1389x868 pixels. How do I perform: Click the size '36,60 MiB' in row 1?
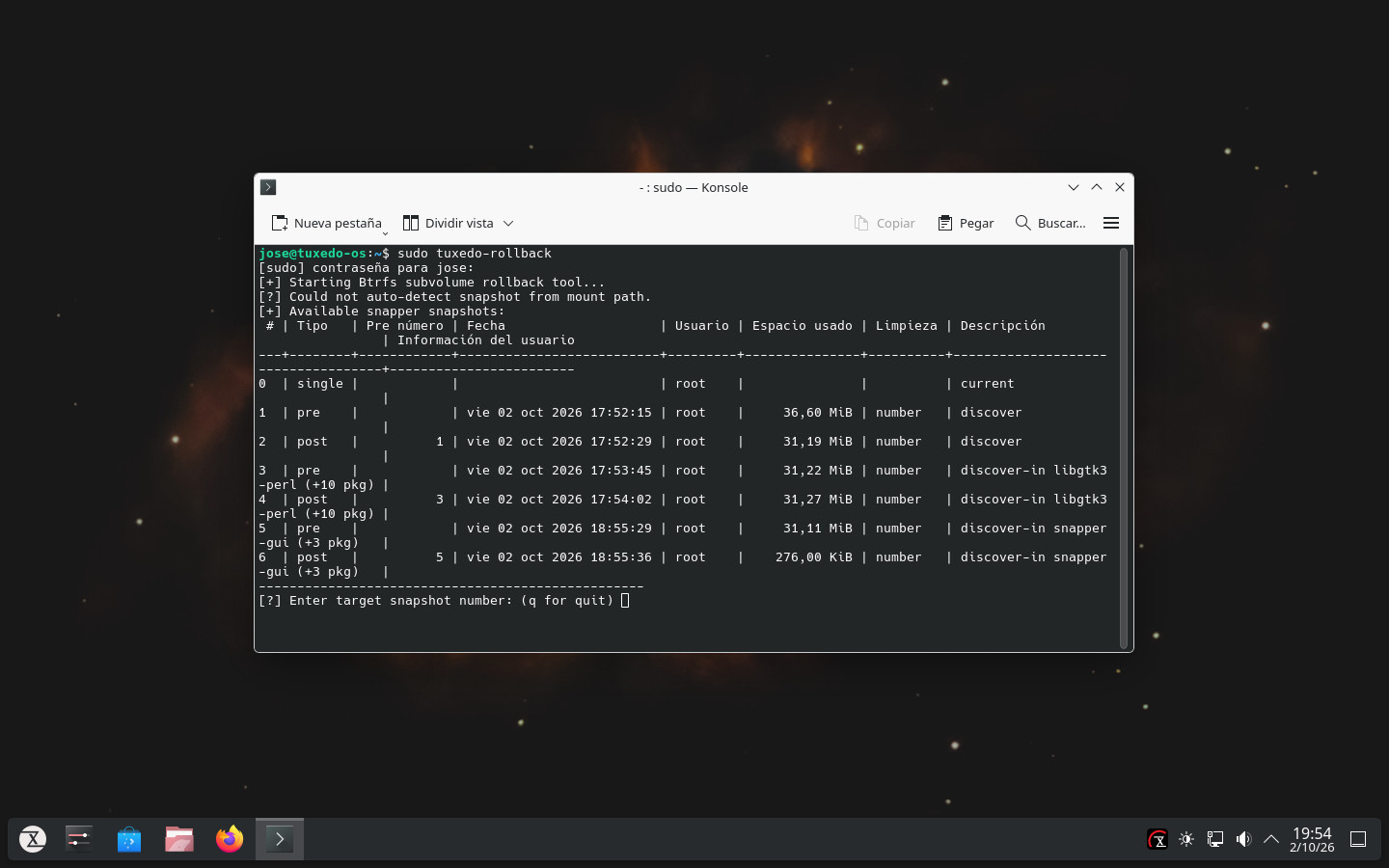[x=818, y=413]
